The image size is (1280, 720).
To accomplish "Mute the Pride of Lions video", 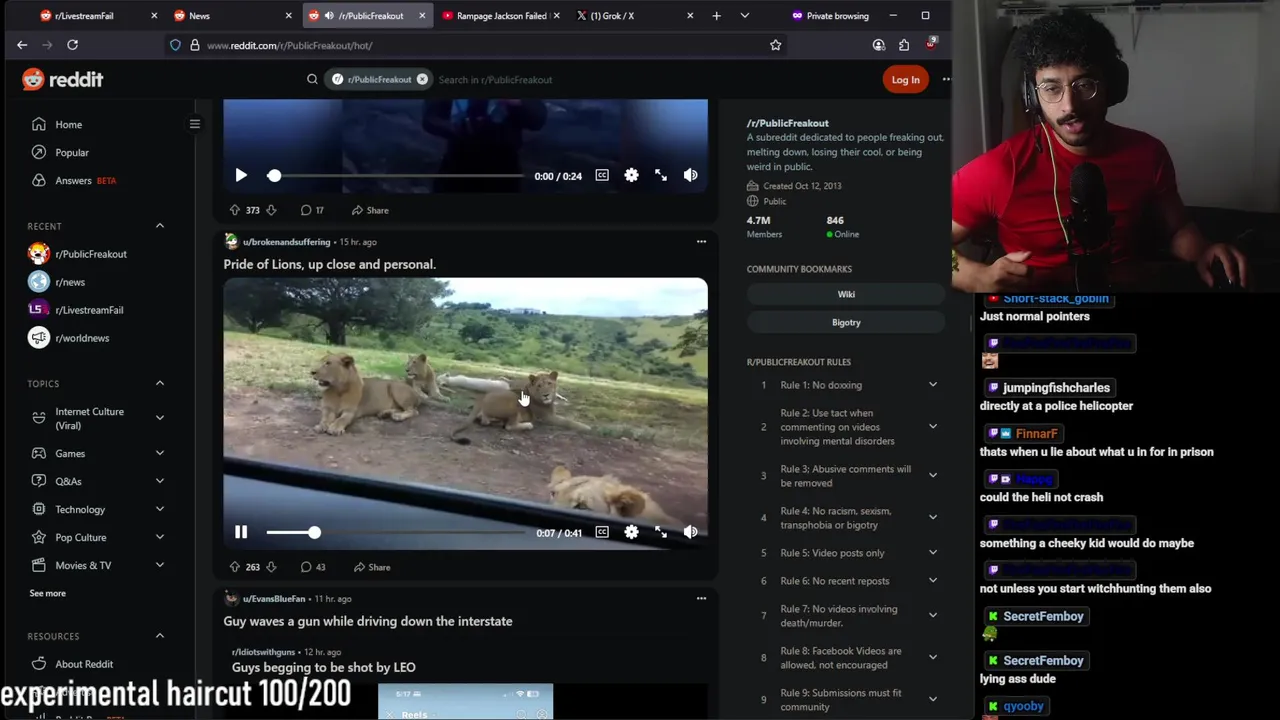I will [691, 532].
